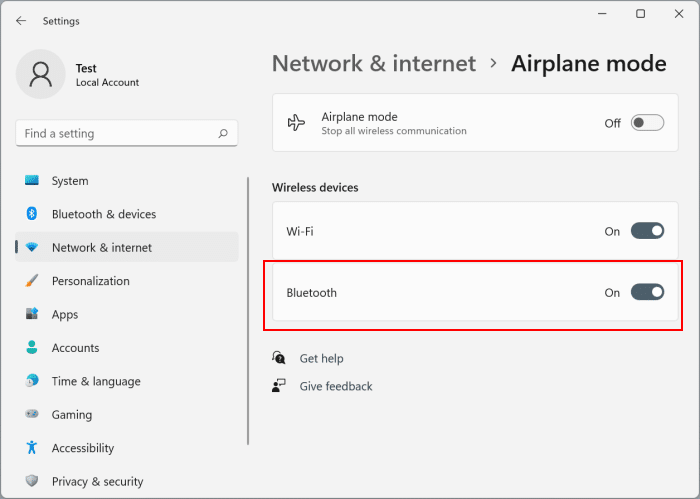
Task: Open the Apps settings page
Action: tap(127, 314)
